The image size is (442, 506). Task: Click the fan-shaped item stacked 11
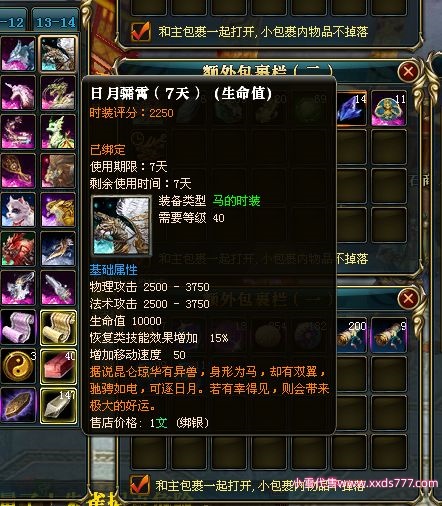click(x=389, y=108)
